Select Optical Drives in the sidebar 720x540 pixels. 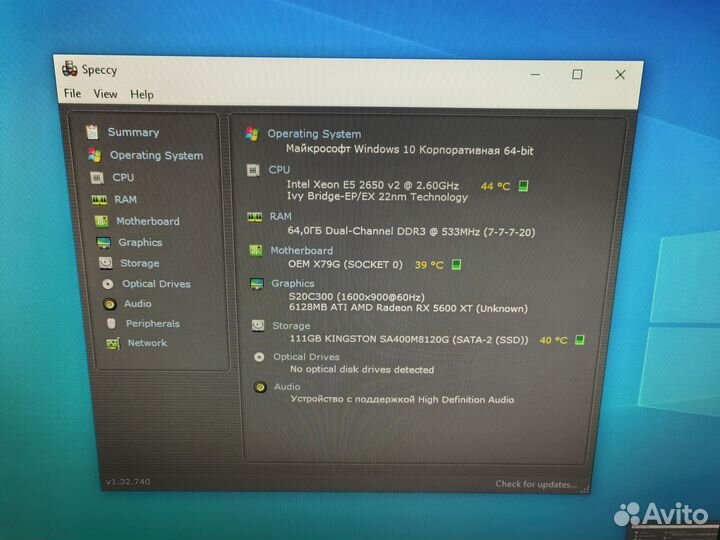coord(156,284)
